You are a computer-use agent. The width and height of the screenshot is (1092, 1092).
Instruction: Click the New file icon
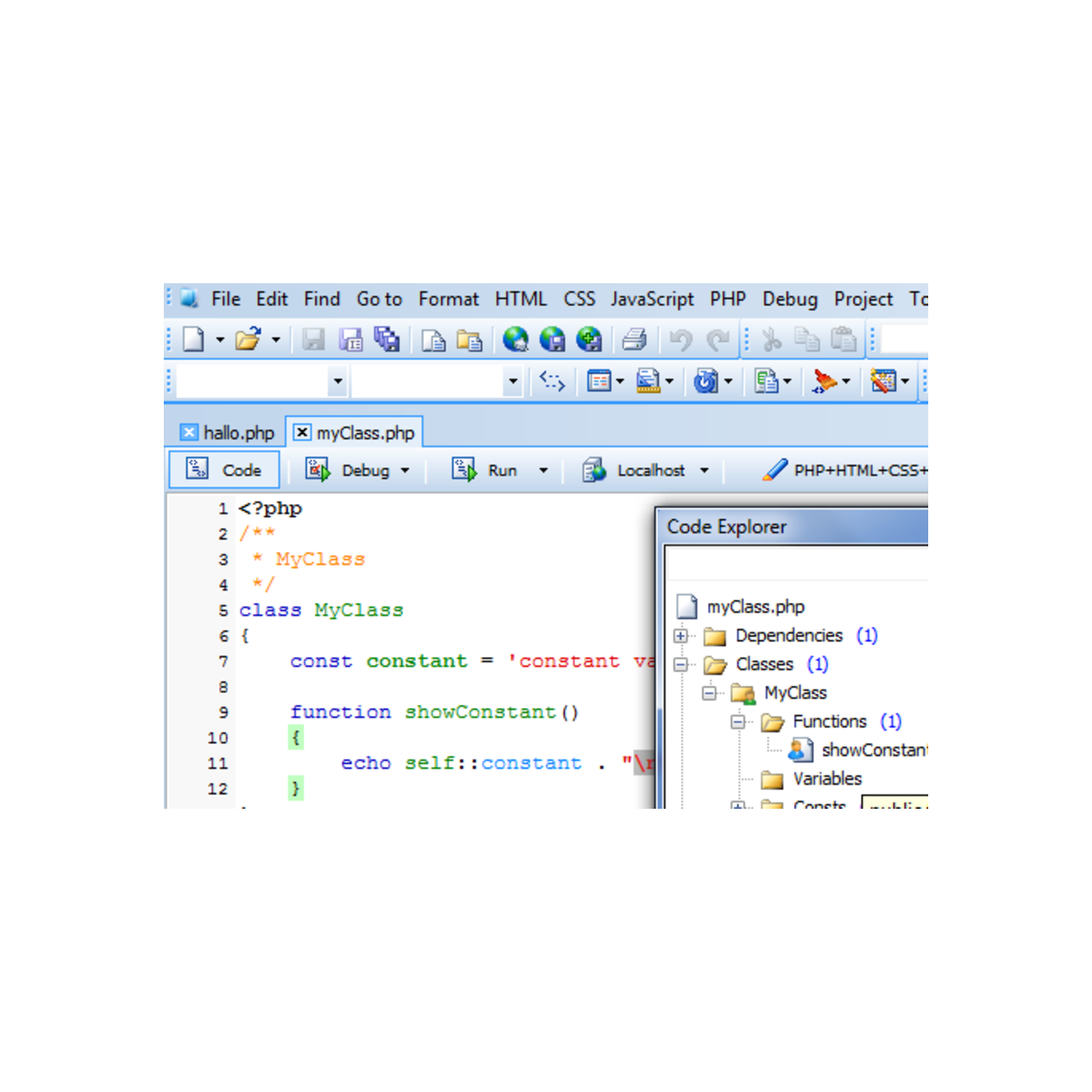point(194,340)
